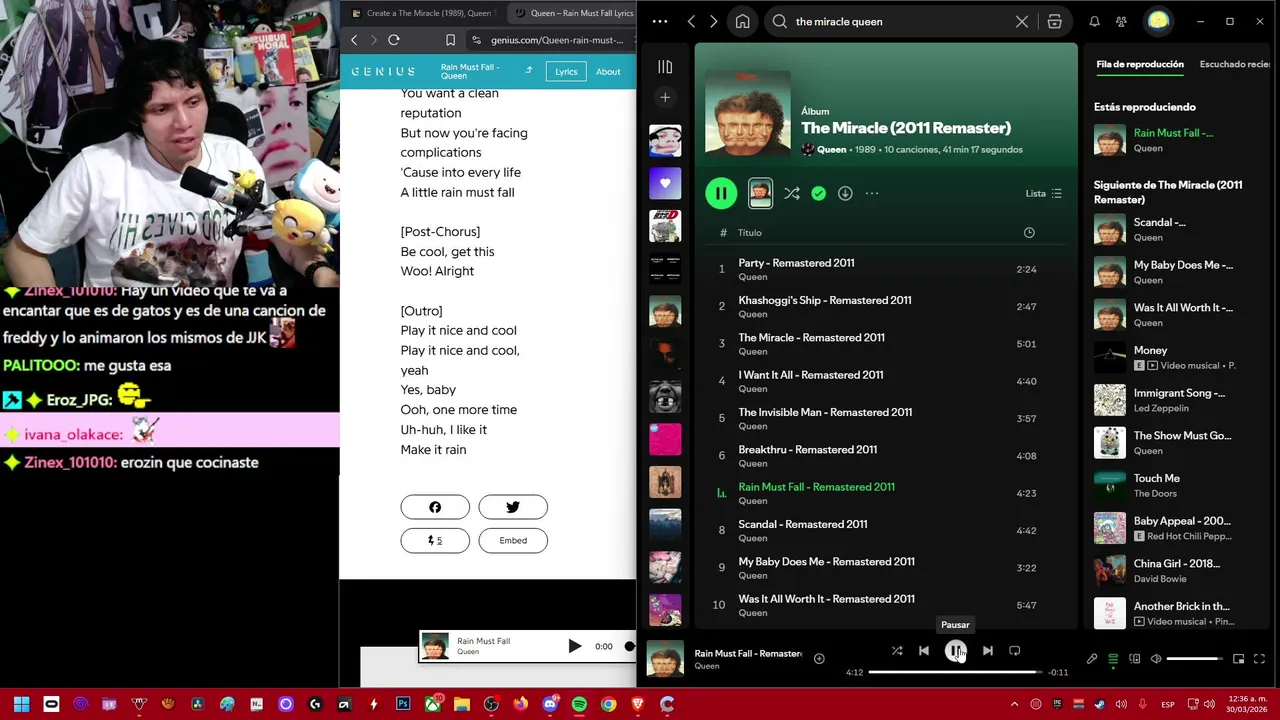
Task: Open Browse icon beside search bar
Action: pos(1055,21)
